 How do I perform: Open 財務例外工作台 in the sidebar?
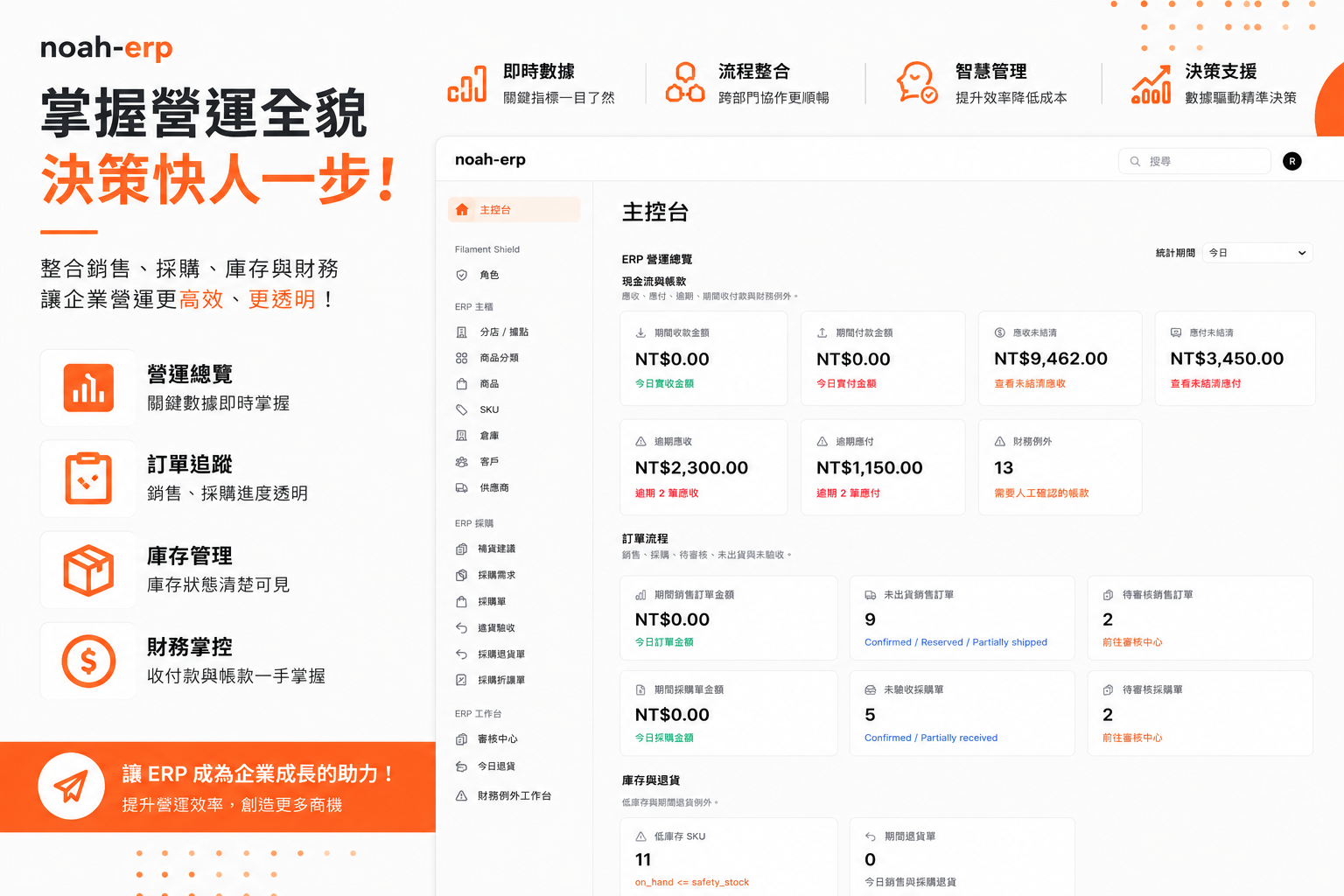pyautogui.click(x=514, y=796)
